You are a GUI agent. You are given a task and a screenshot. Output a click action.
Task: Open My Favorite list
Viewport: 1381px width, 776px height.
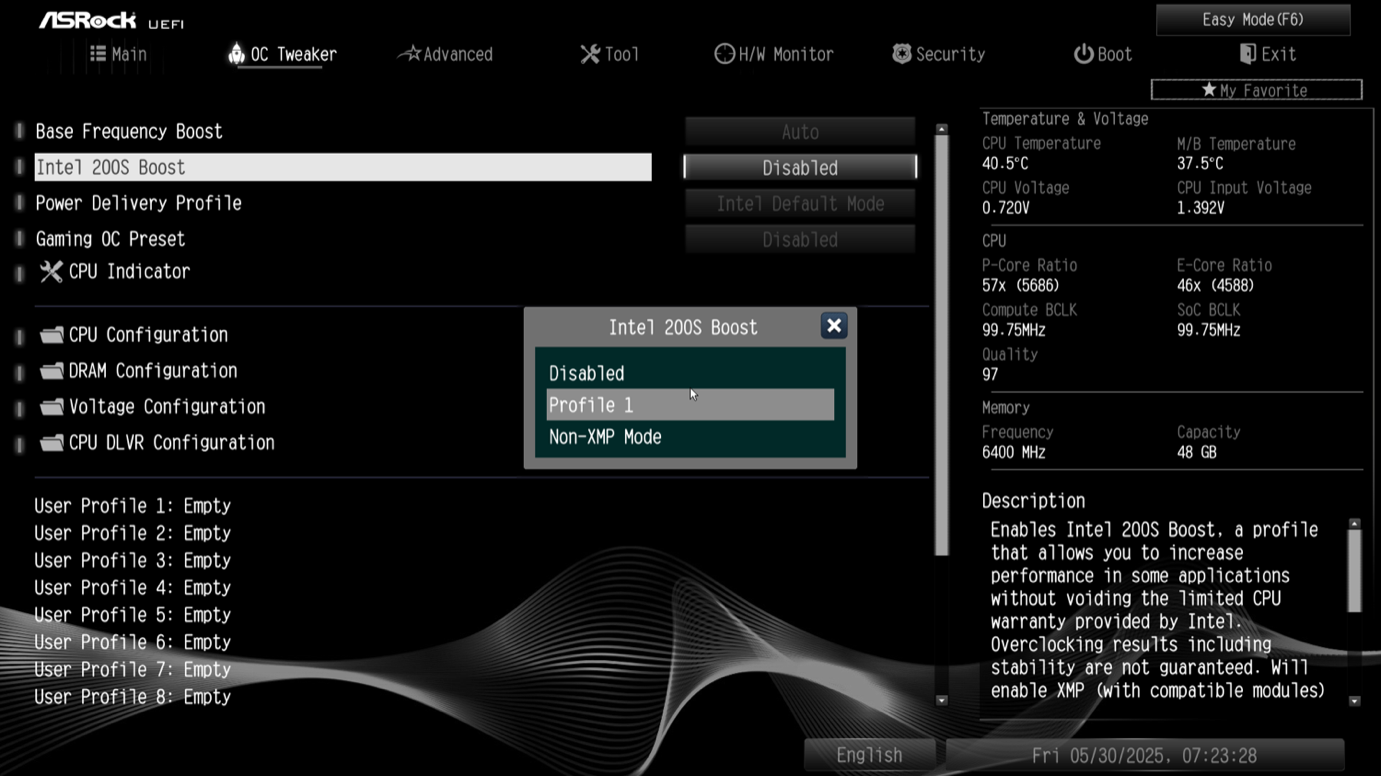coord(1256,91)
